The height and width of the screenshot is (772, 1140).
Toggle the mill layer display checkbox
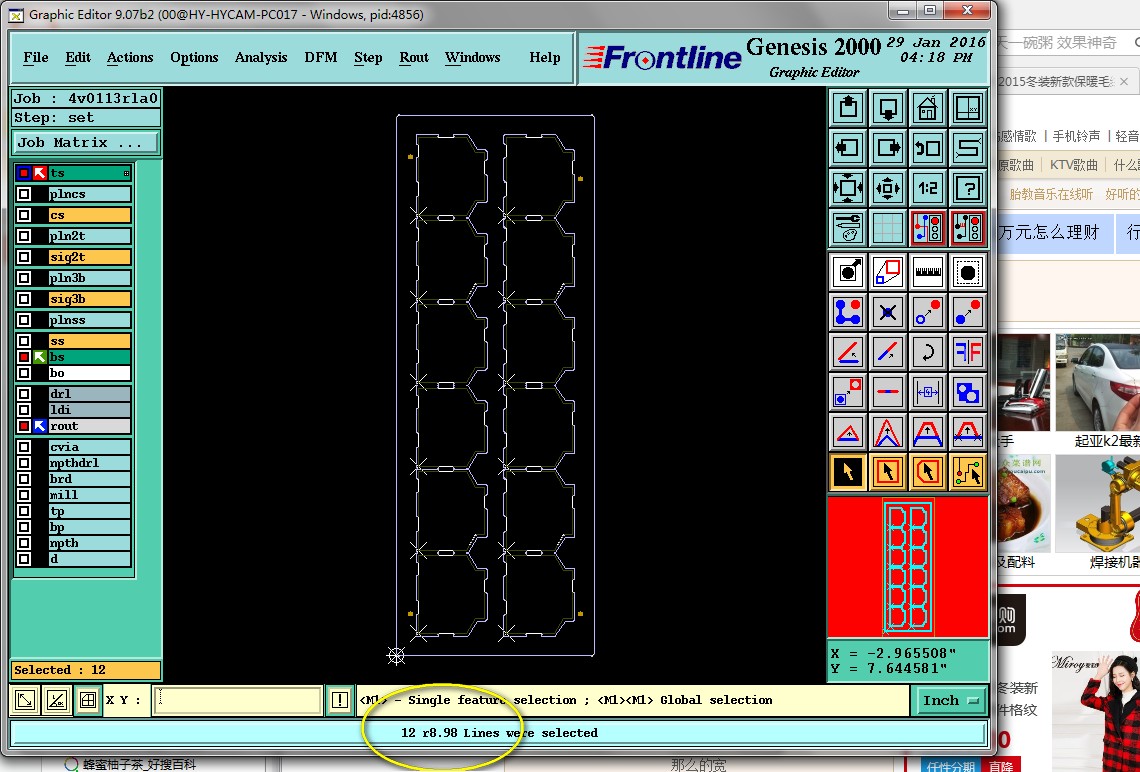point(24,495)
